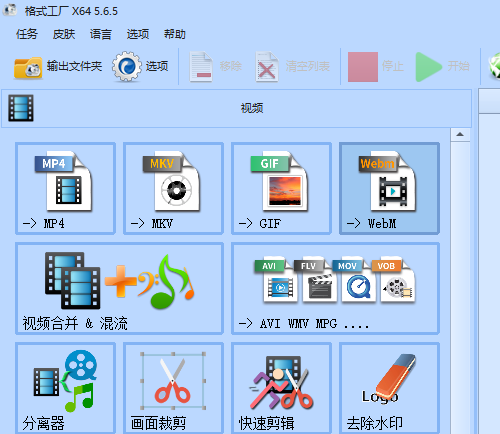
Task: Open 视频合并 & 混流 tool
Action: (119, 288)
